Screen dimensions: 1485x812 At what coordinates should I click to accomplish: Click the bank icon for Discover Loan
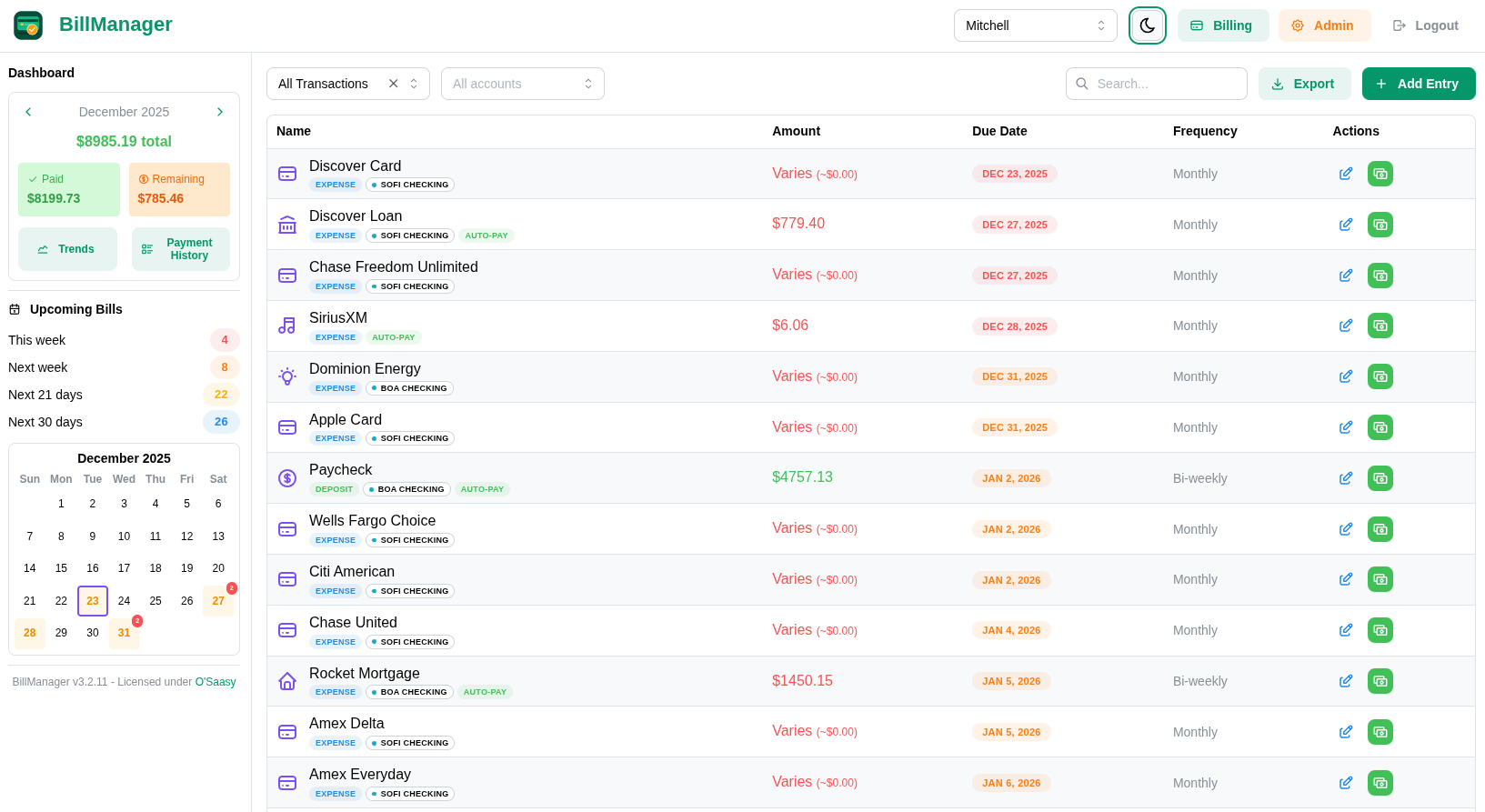pos(287,225)
